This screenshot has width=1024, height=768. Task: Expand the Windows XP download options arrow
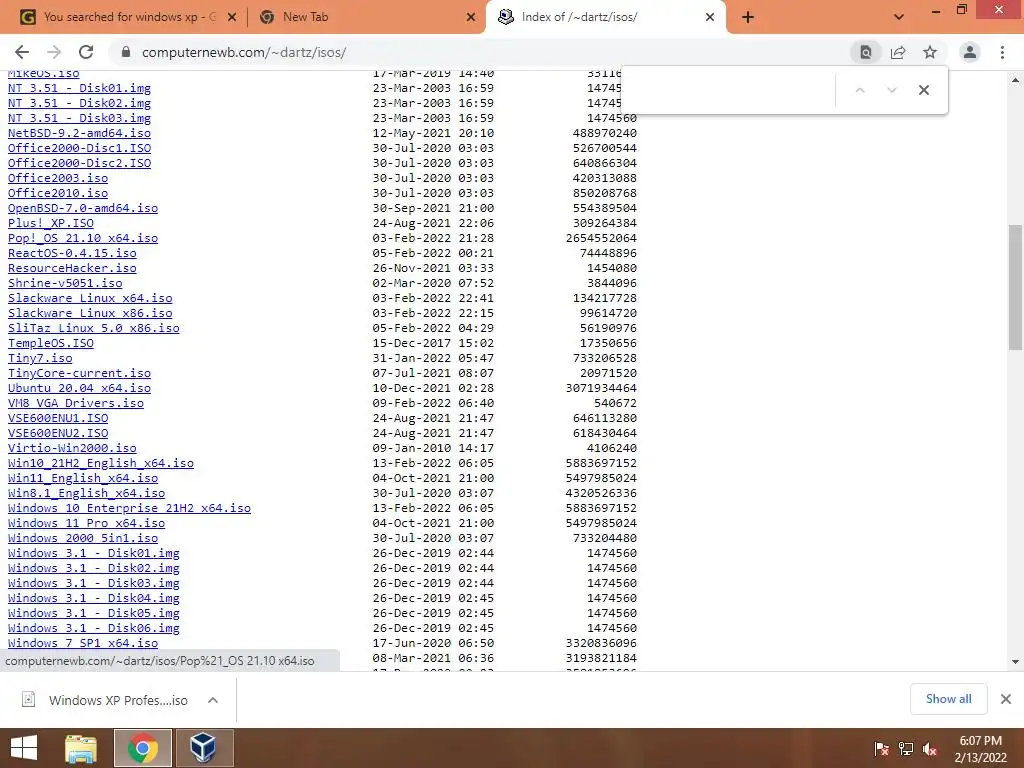pos(213,700)
